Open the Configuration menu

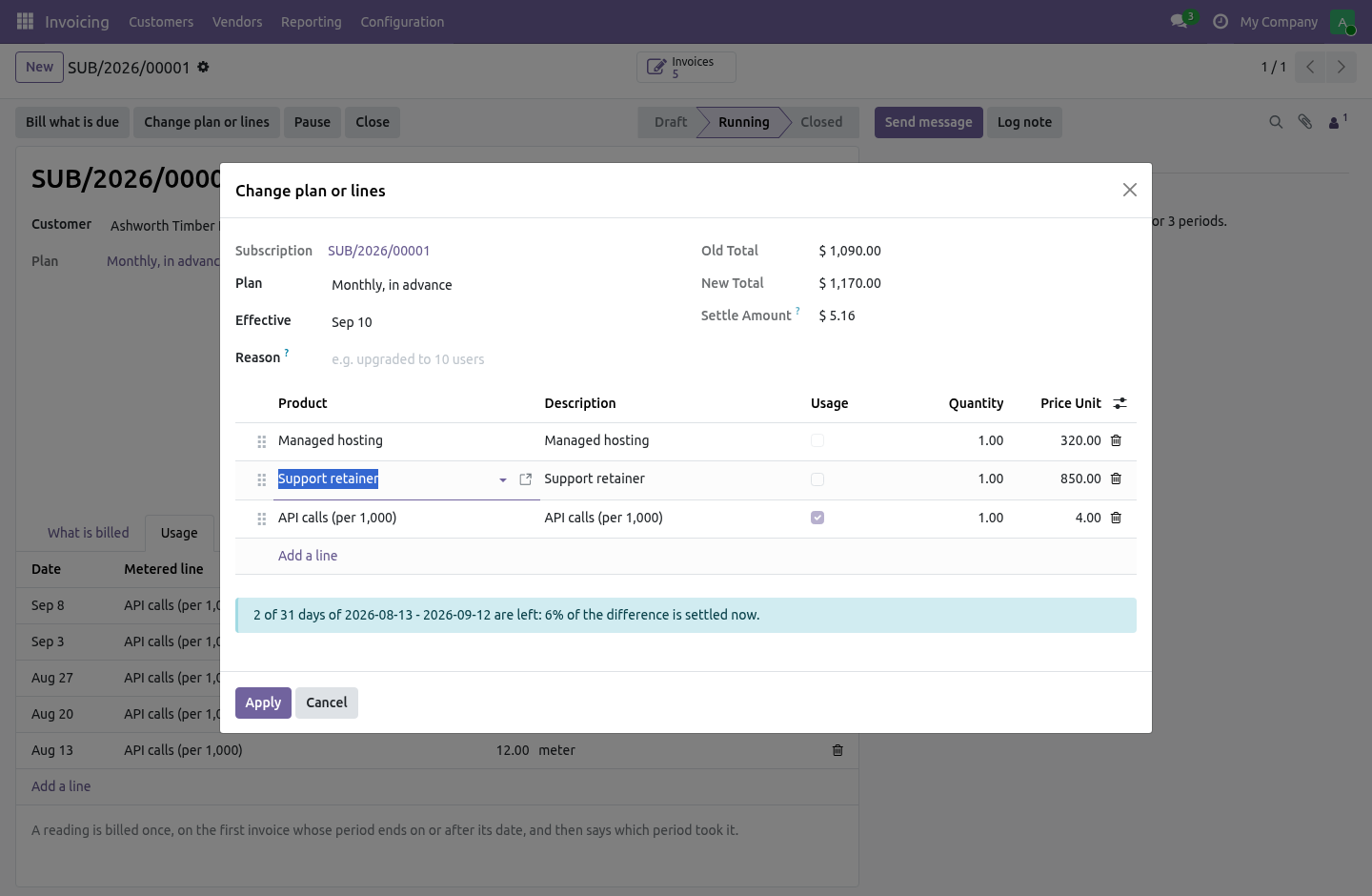402,21
